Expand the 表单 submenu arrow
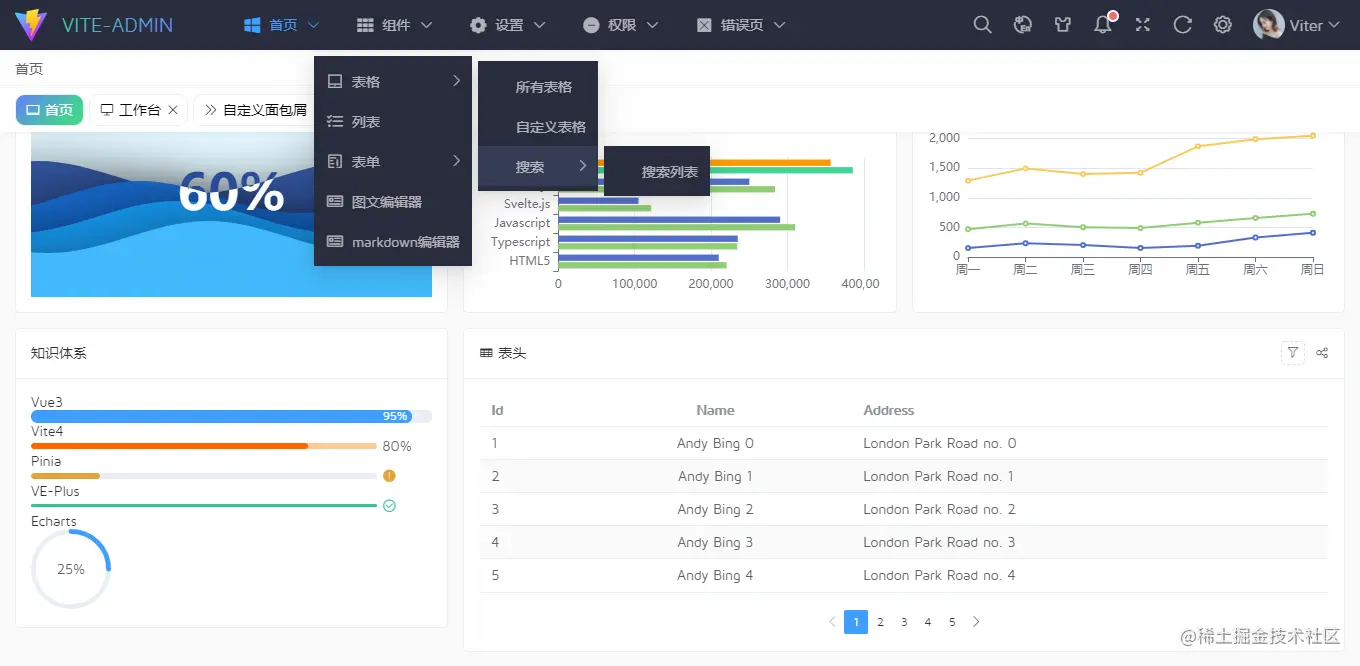This screenshot has height=666, width=1360. tap(456, 161)
